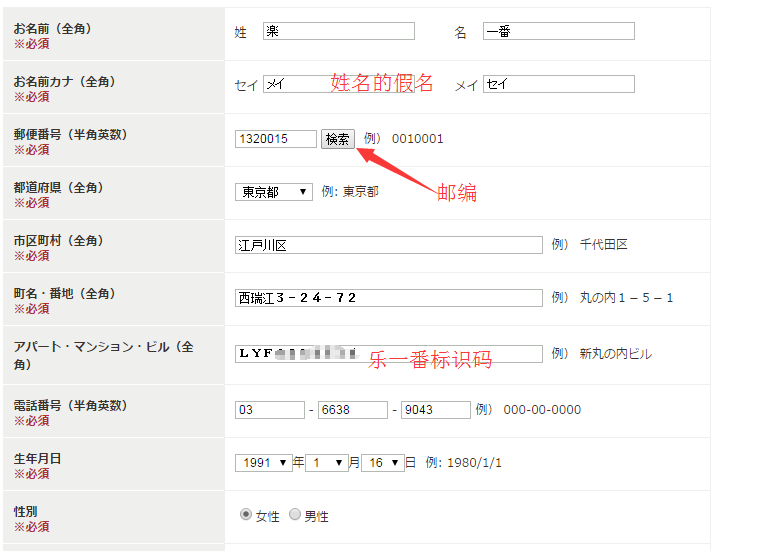Click the 名 given name input field
This screenshot has height=551, width=768.
click(558, 31)
